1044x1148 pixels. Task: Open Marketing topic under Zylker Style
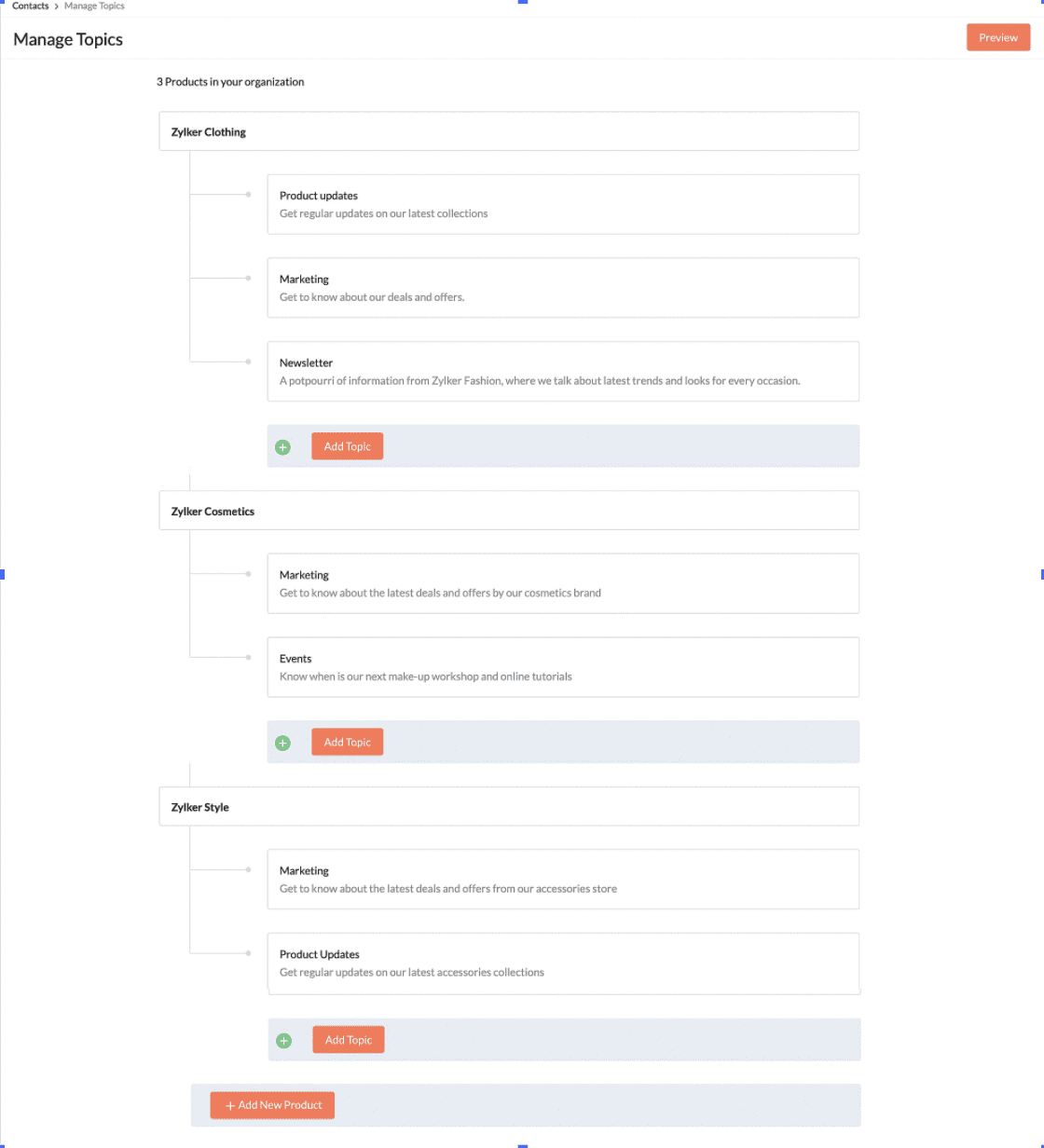coord(563,879)
